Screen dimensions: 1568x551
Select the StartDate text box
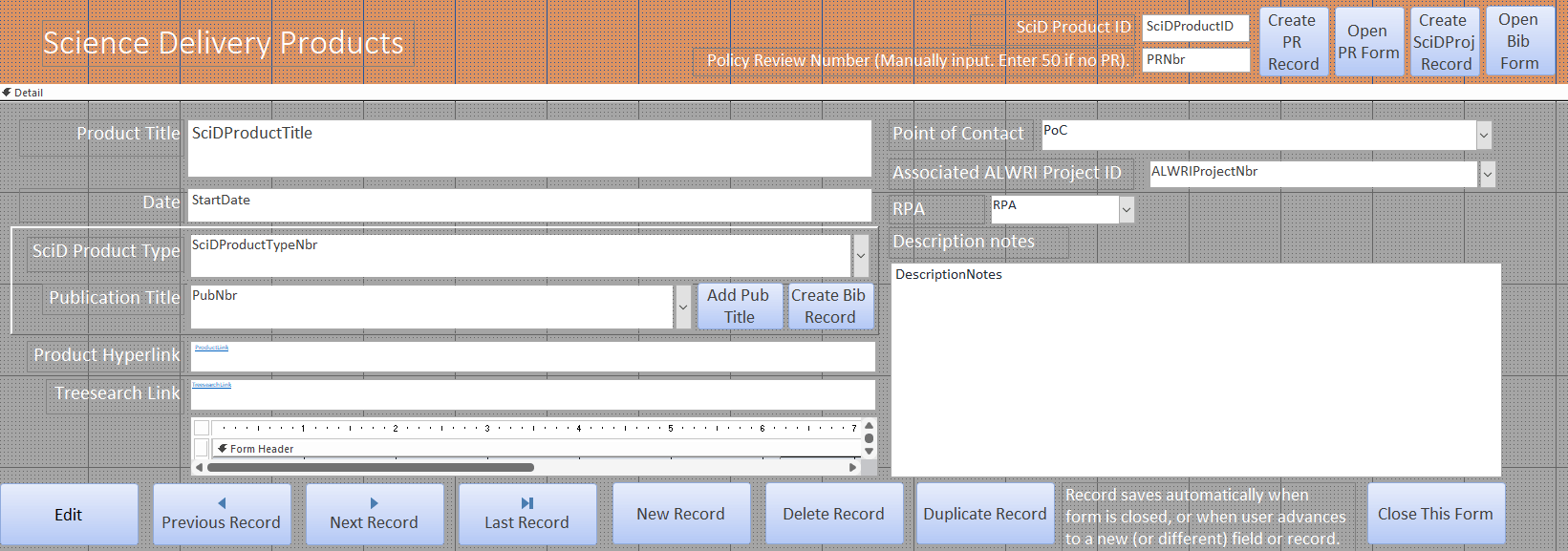[x=529, y=205]
